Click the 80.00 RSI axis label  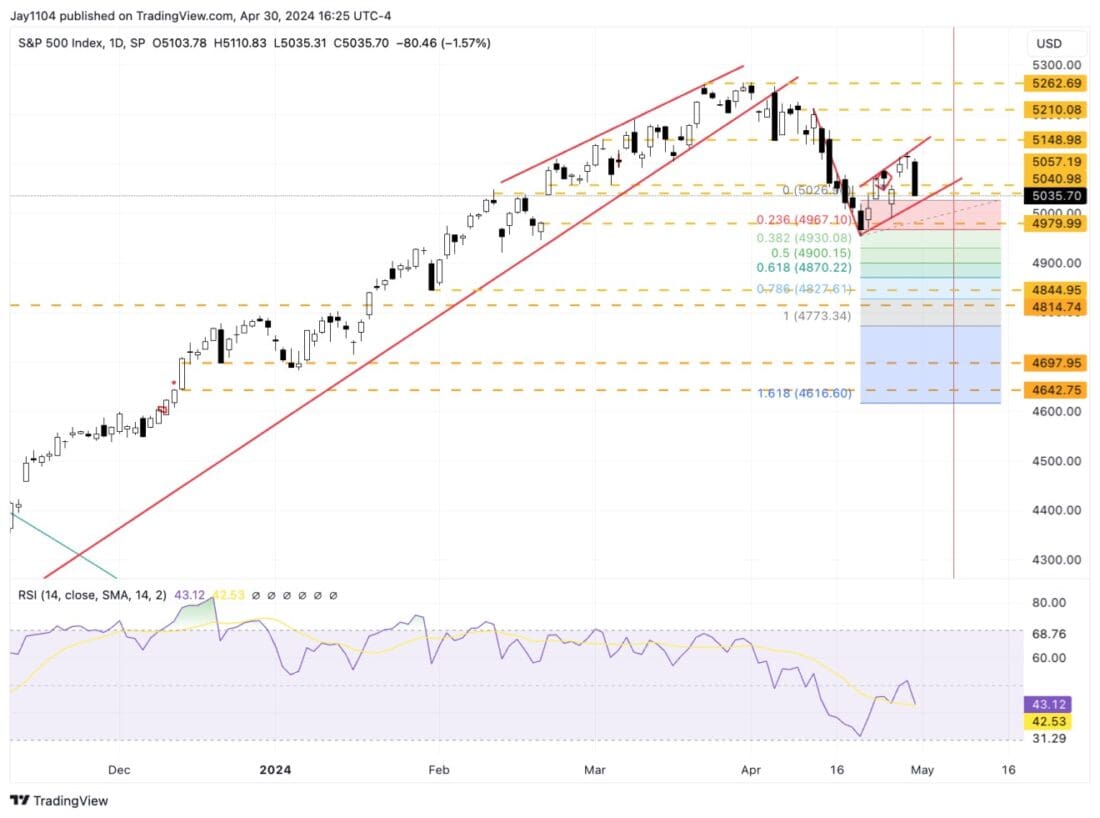(x=1049, y=603)
